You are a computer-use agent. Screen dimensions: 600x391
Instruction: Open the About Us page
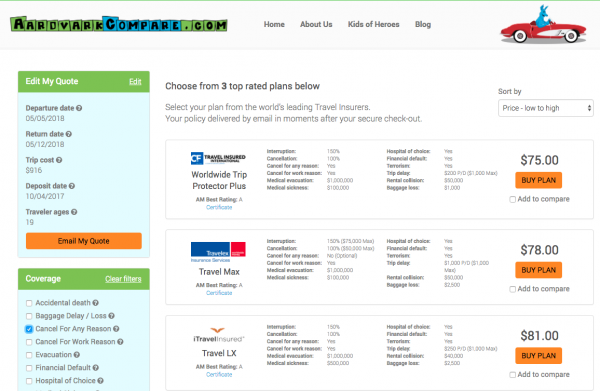click(316, 24)
